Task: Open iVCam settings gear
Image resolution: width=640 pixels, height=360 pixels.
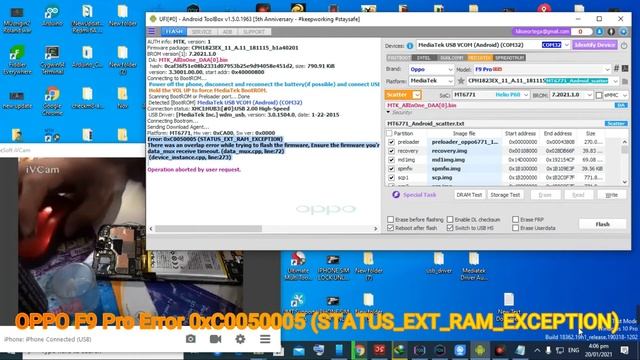Action: [x=240, y=339]
